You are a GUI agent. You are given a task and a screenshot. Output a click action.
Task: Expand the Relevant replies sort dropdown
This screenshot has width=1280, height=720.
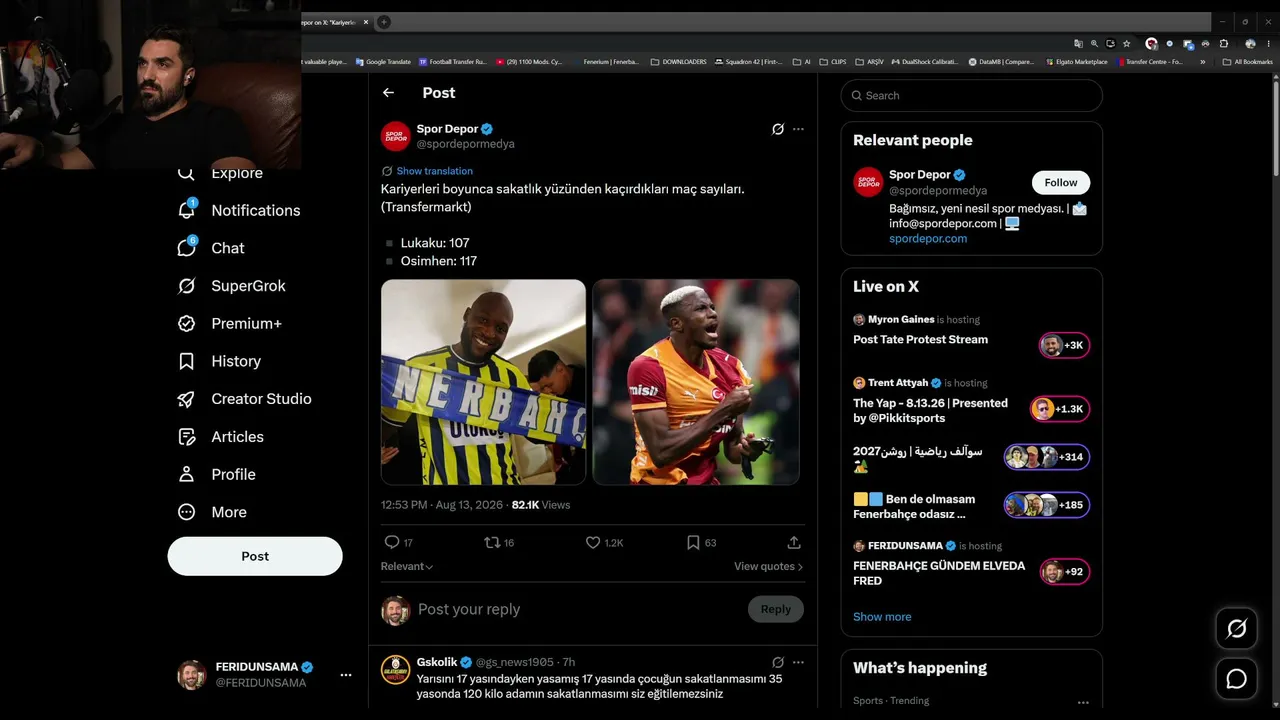[x=407, y=567]
